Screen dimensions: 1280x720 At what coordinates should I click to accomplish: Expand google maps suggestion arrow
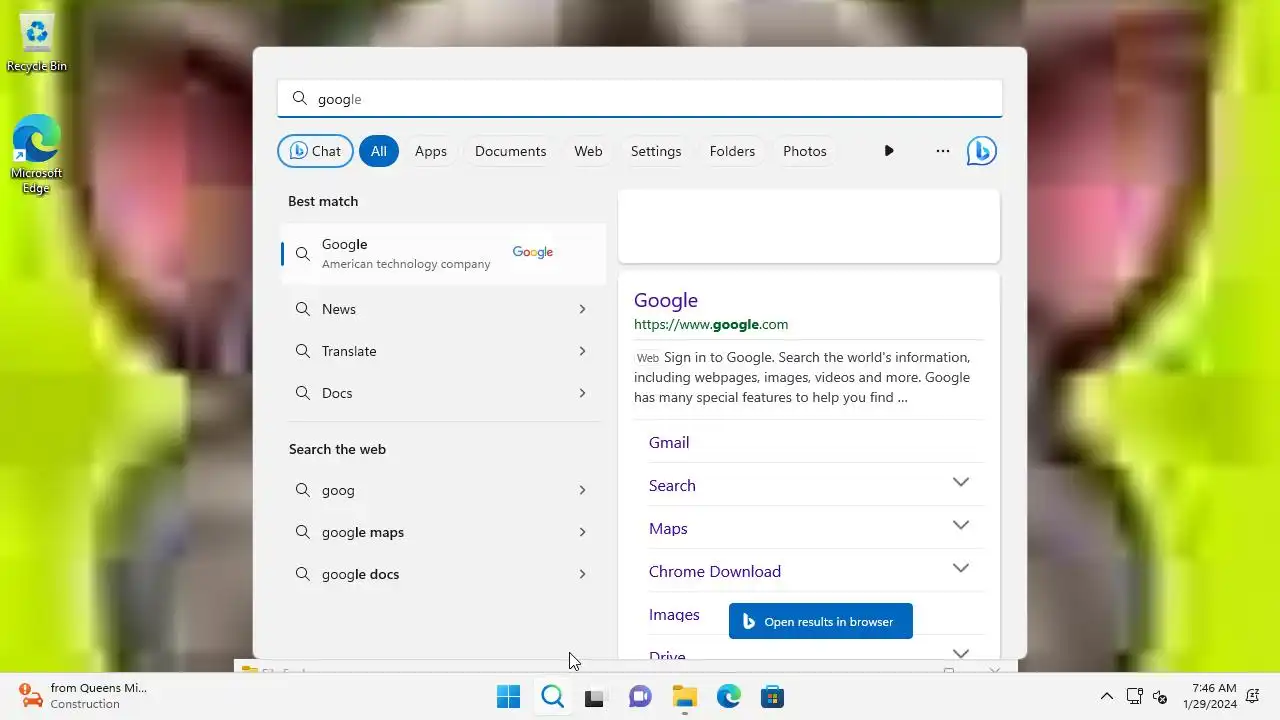(582, 532)
